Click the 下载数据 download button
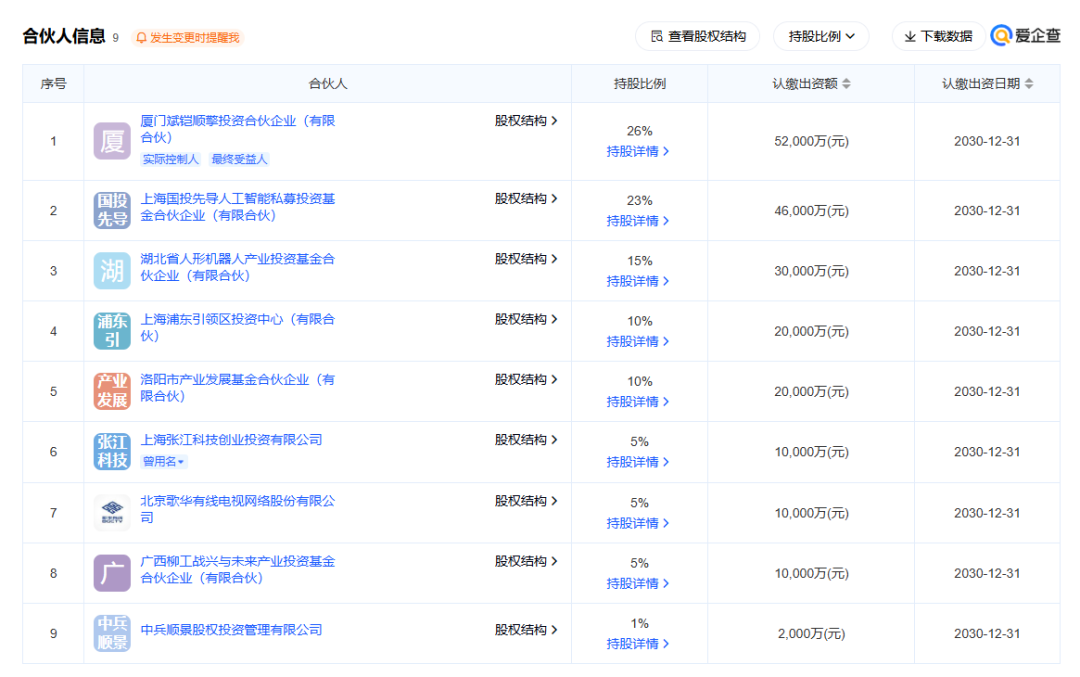 point(937,36)
